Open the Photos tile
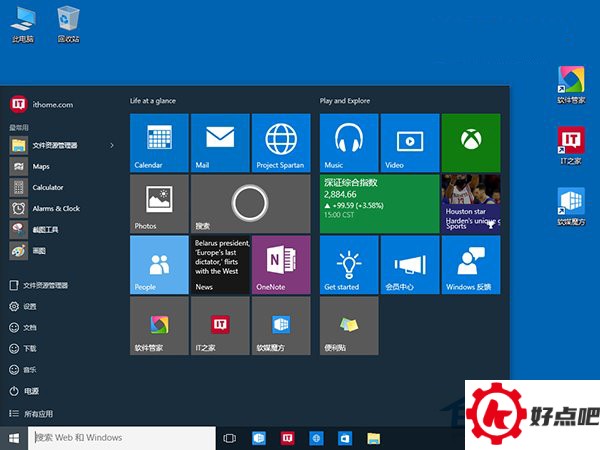This screenshot has height=450, width=600. click(x=159, y=204)
